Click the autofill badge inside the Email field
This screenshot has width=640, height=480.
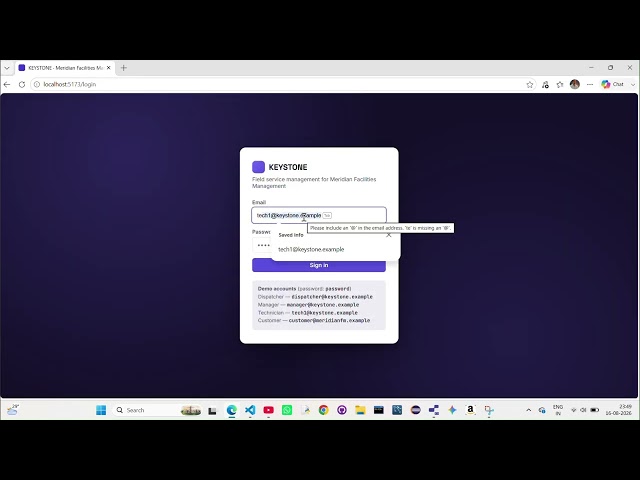pyautogui.click(x=327, y=216)
